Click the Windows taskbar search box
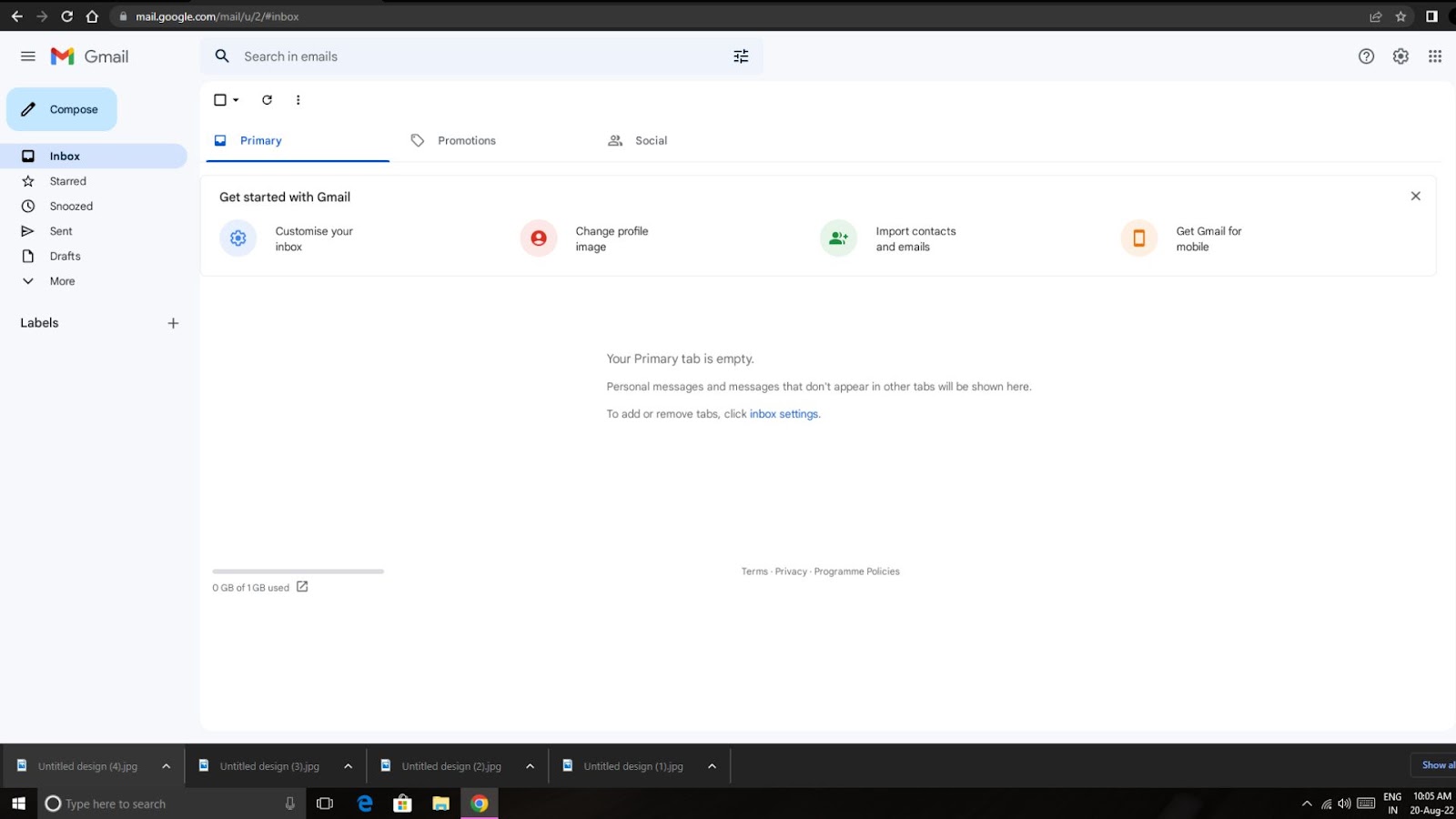Viewport: 1456px width, 819px height. (x=171, y=804)
